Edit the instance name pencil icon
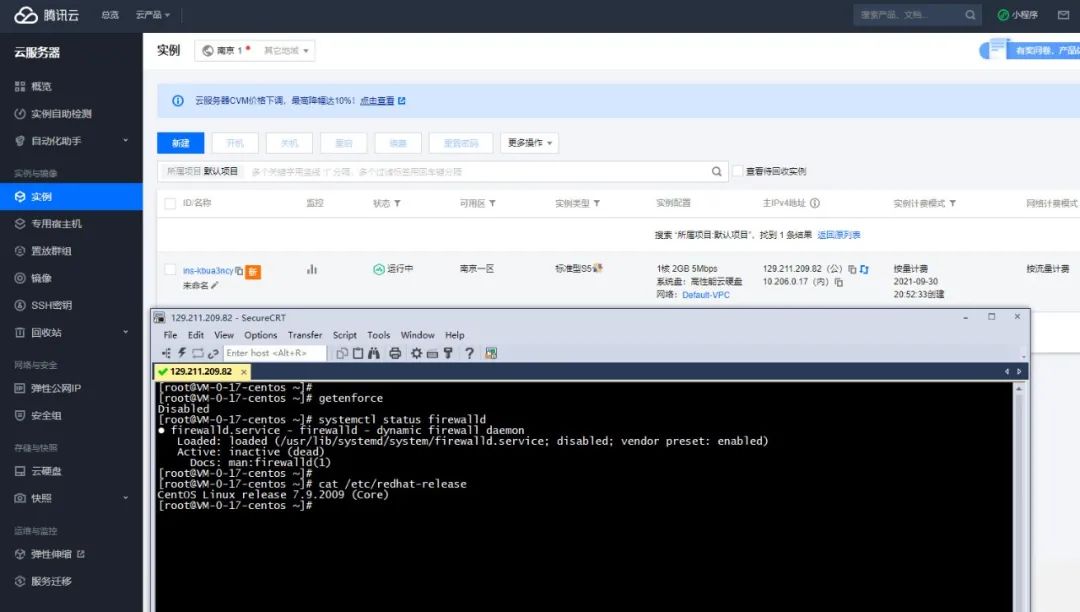The width and height of the screenshot is (1080, 612). point(215,285)
